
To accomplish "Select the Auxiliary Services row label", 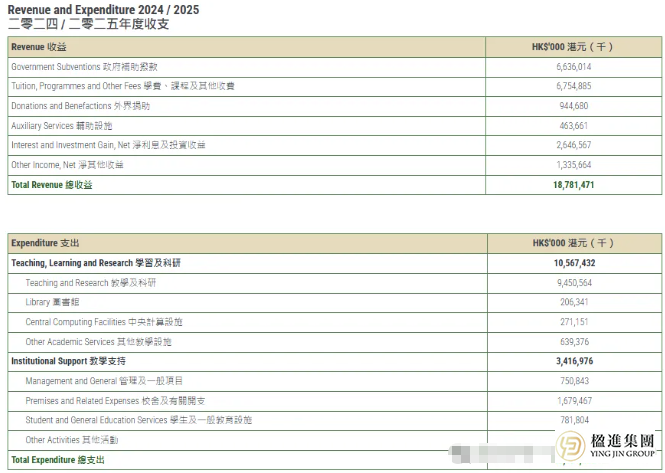I will [62, 125].
